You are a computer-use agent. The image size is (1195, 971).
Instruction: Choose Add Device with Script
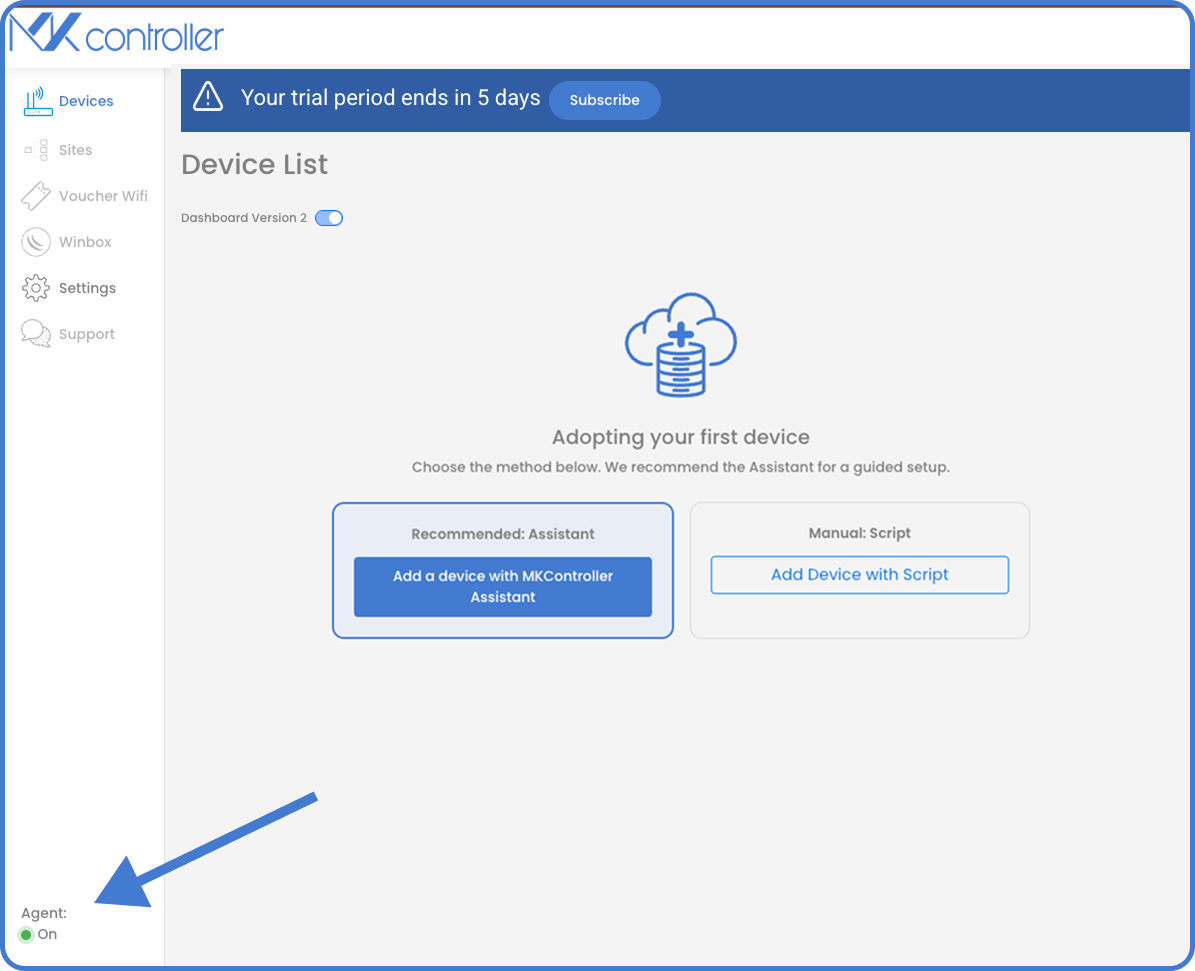[859, 575]
